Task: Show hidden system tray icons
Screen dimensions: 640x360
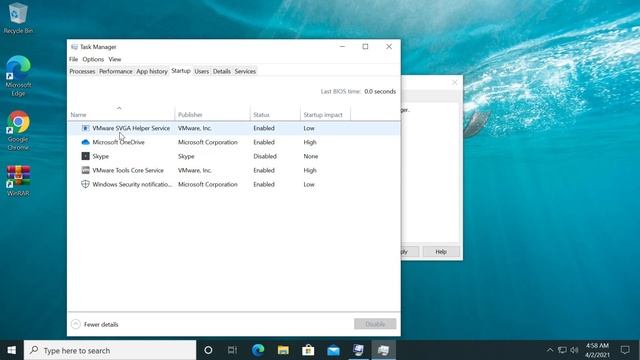Action: click(550, 350)
